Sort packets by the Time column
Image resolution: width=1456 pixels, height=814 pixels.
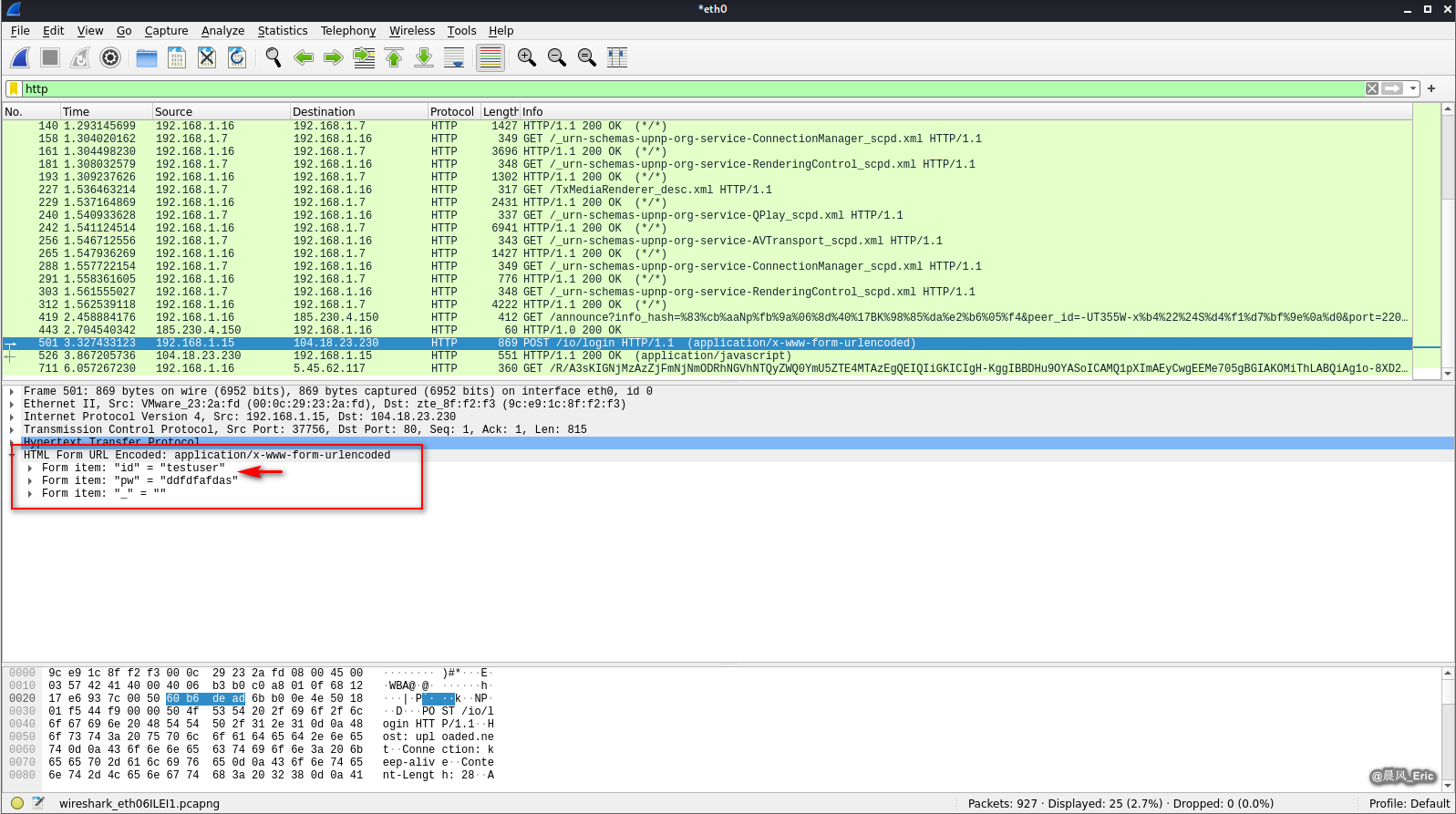point(106,111)
